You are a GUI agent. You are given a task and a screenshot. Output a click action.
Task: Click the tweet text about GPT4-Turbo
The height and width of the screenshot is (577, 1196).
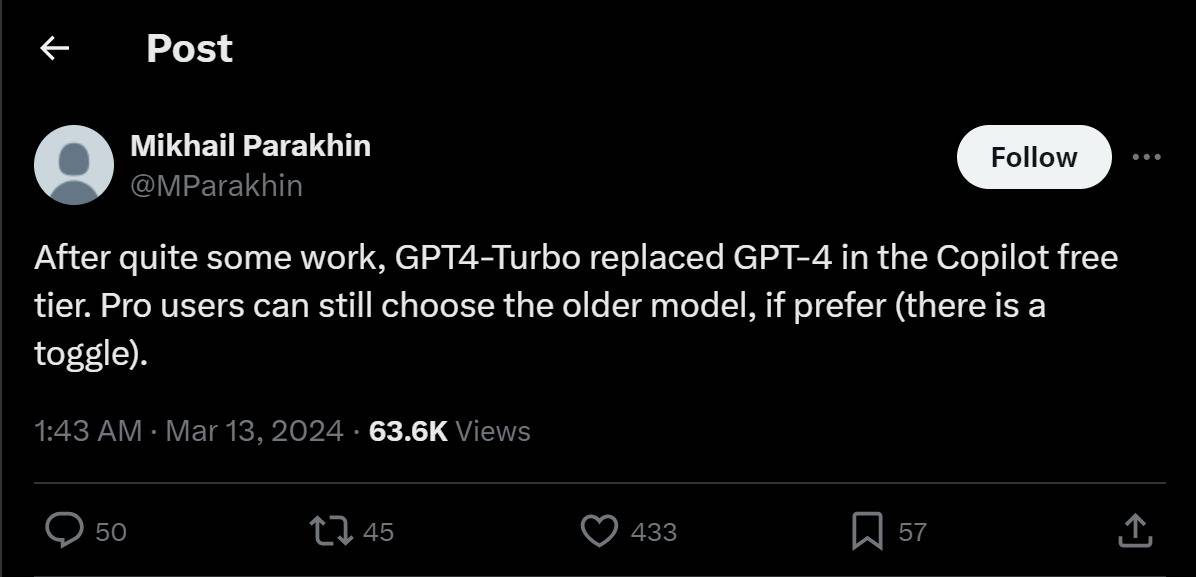click(x=575, y=305)
